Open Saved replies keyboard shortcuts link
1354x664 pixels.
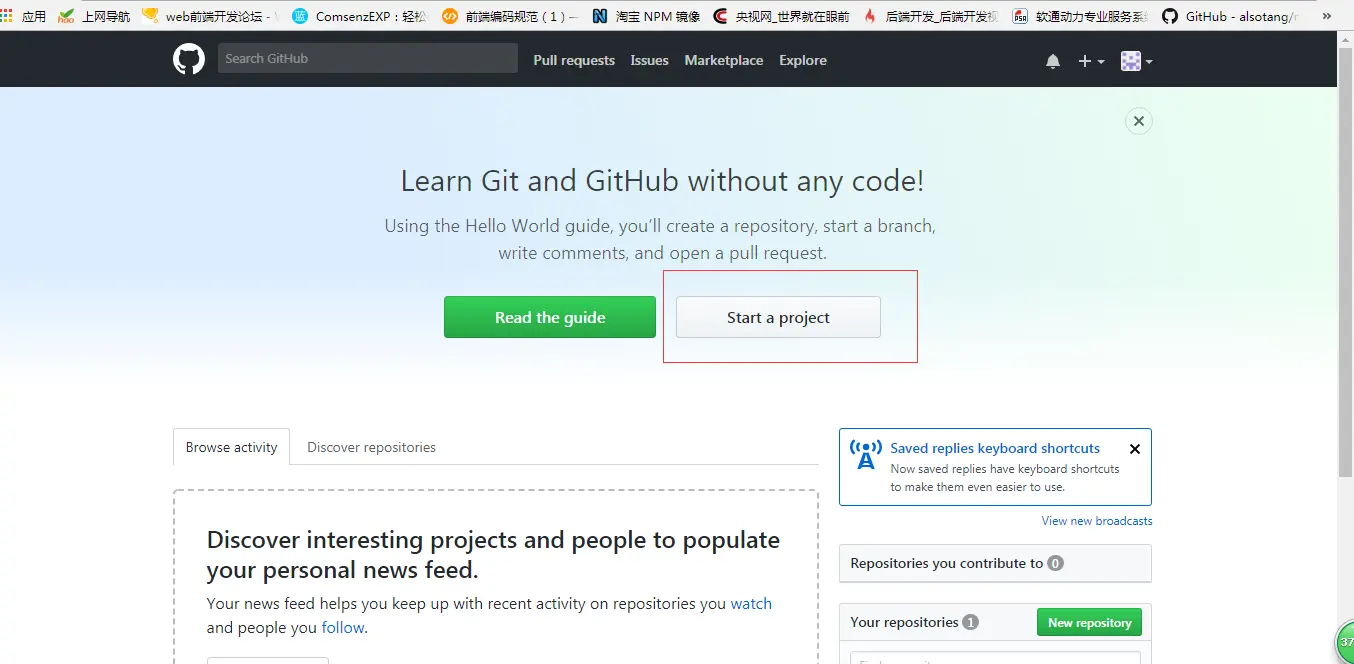coord(995,448)
